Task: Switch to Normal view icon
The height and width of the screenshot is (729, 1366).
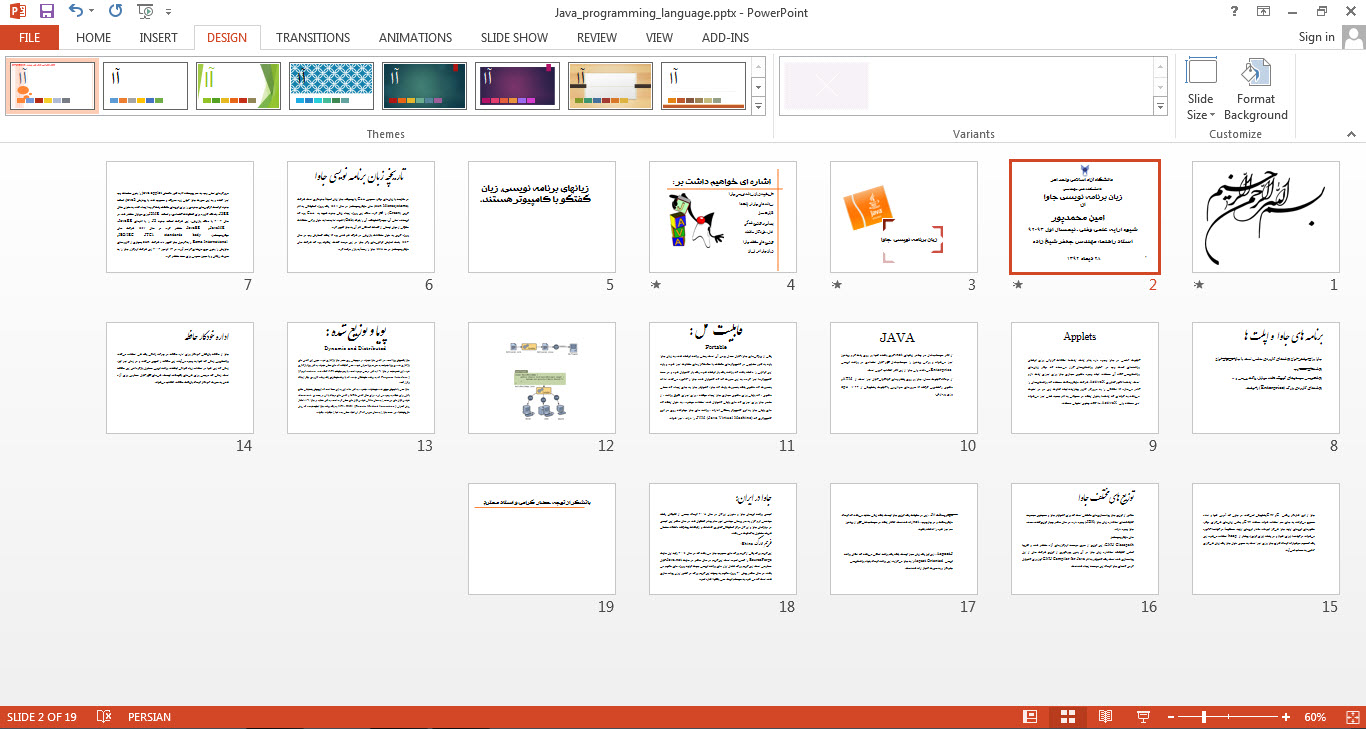Action: [x=1030, y=717]
